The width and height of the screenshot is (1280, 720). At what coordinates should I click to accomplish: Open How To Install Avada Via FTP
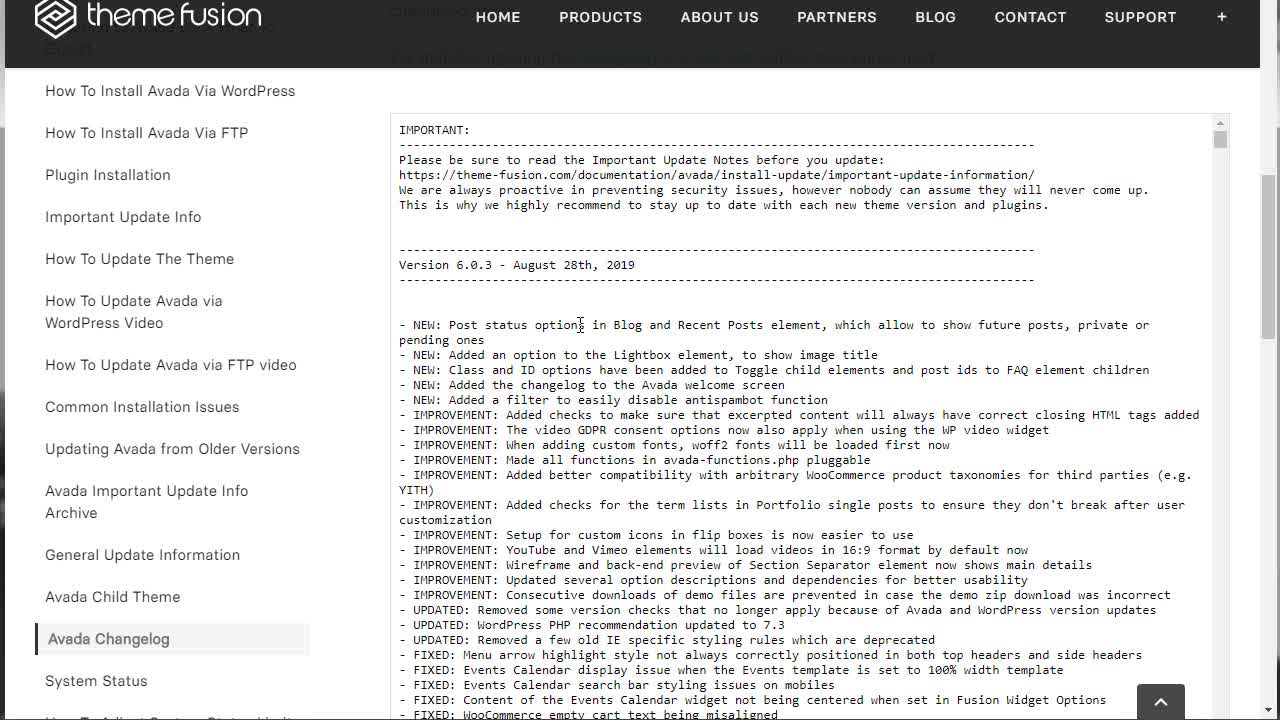[146, 133]
